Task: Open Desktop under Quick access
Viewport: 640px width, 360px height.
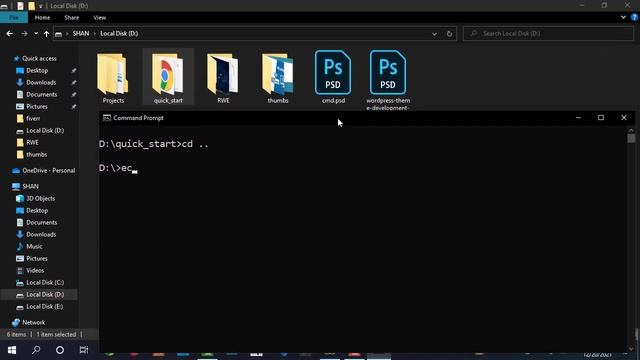Action: 37,71
